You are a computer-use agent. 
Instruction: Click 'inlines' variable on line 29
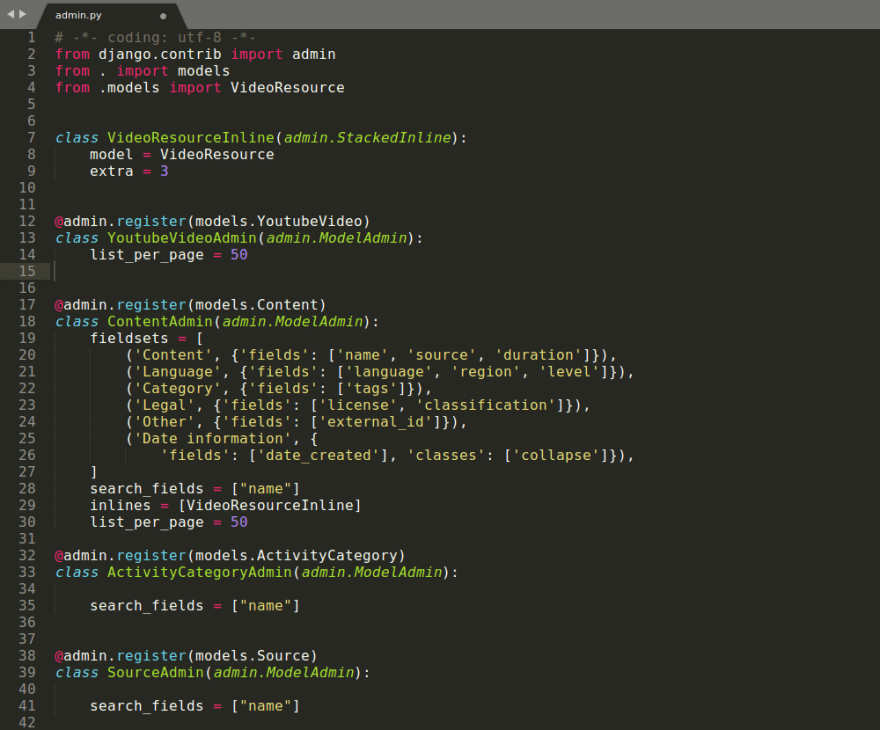click(120, 506)
